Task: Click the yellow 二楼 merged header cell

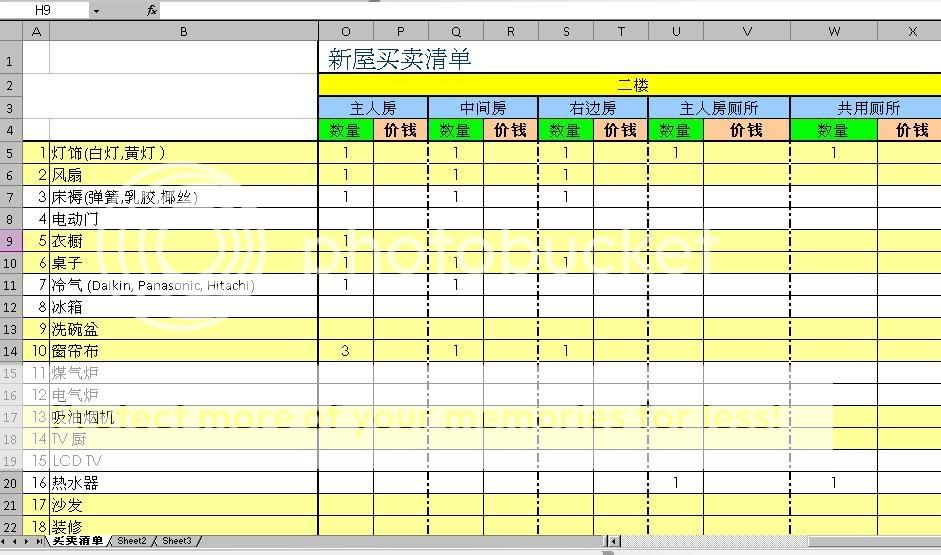Action: tap(630, 86)
